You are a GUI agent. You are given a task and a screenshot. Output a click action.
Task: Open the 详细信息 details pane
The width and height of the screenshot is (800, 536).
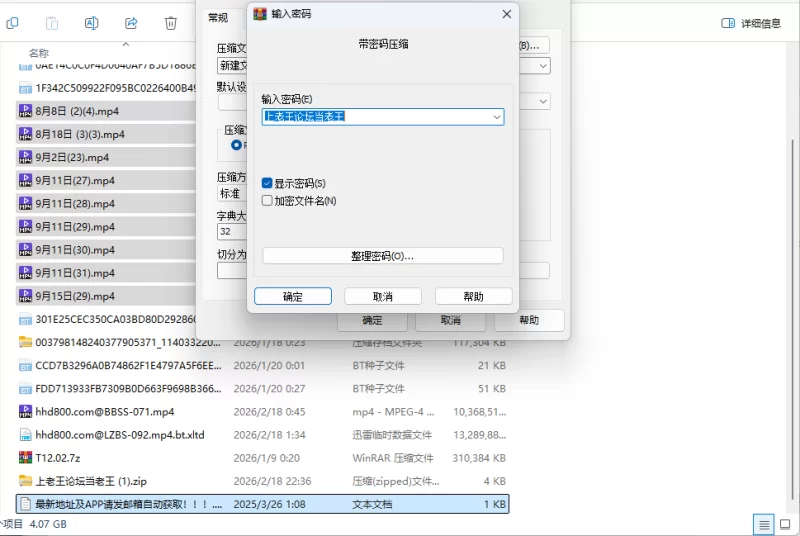pos(750,23)
